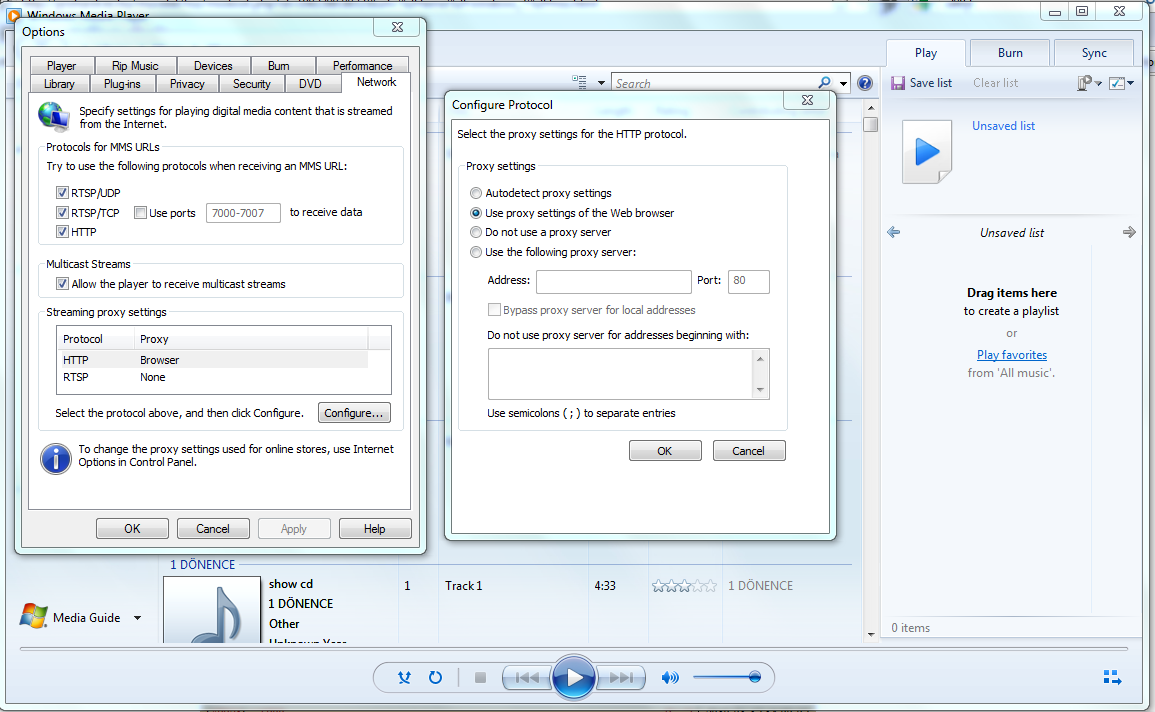Open the search options dropdown arrow

click(843, 83)
